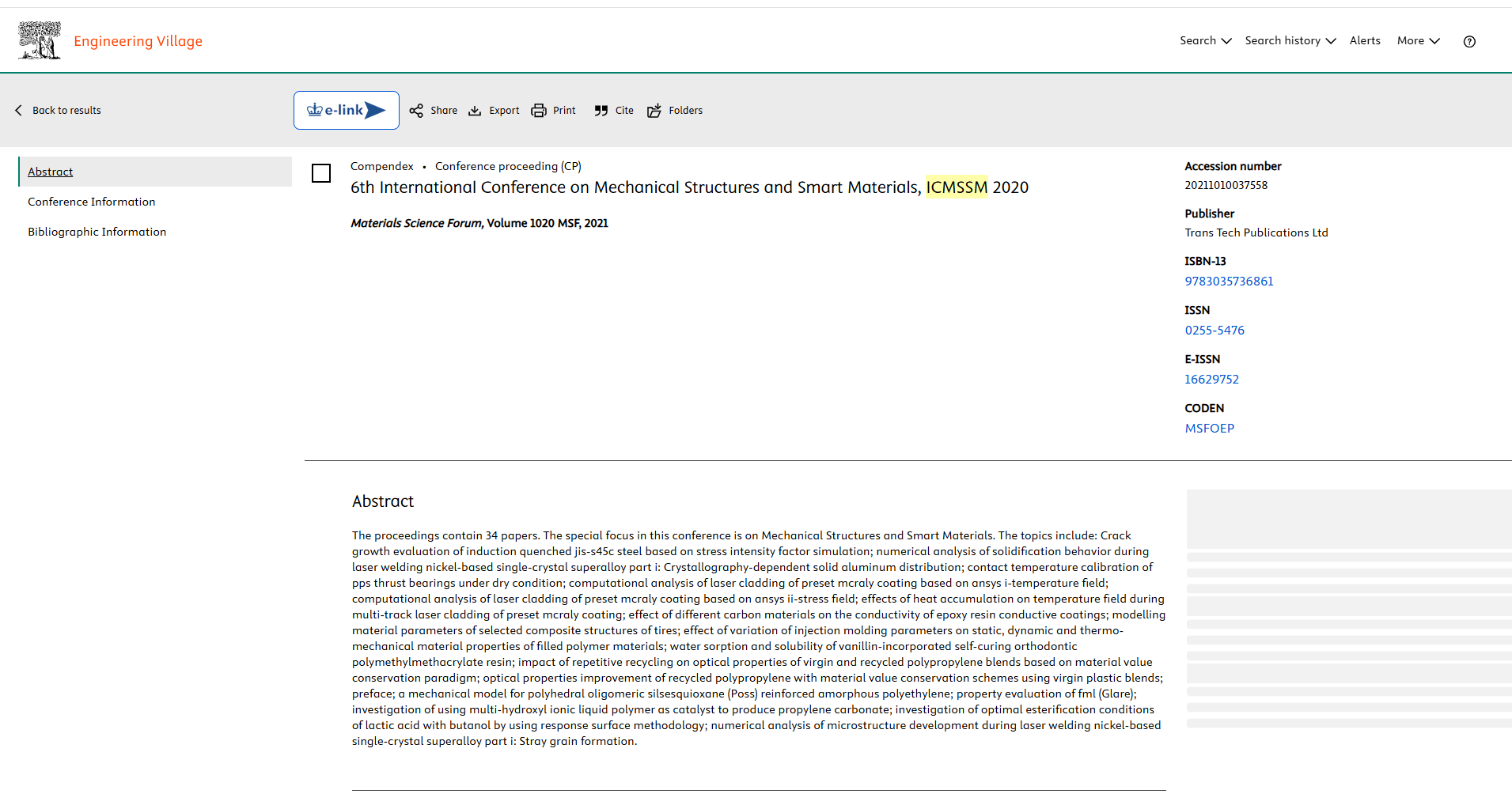Follow the ISSN 0255-5476 link
Viewport: 1512px width, 809px height.
pyautogui.click(x=1215, y=331)
